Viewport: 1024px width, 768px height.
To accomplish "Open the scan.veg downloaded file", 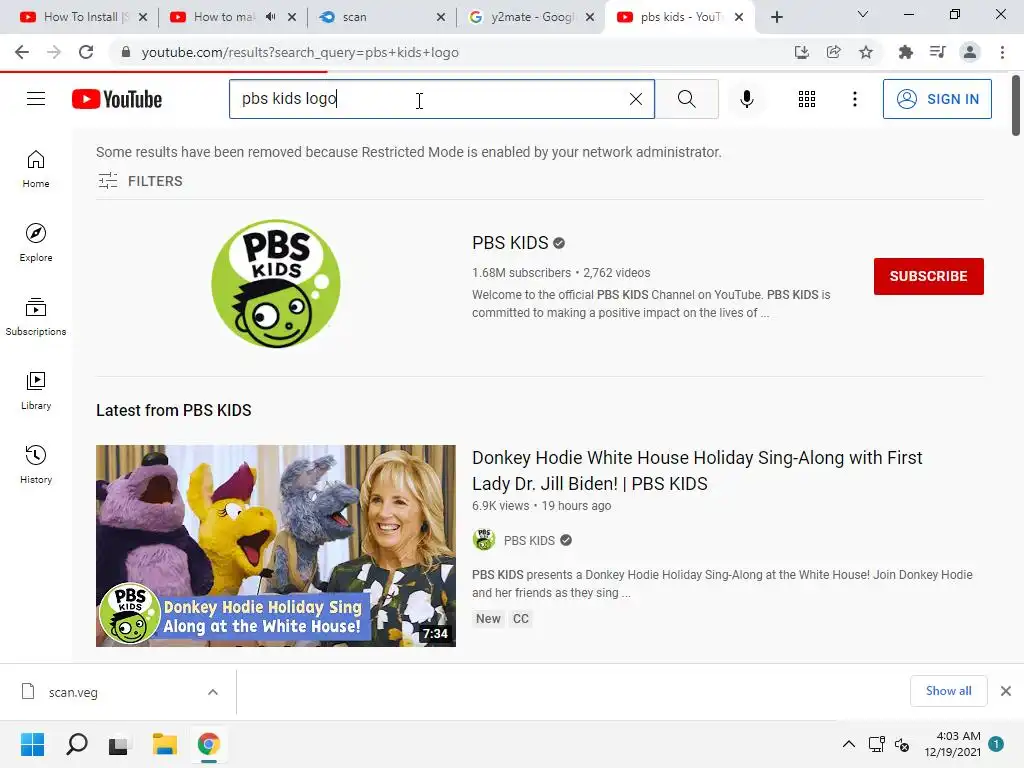I will coord(73,692).
